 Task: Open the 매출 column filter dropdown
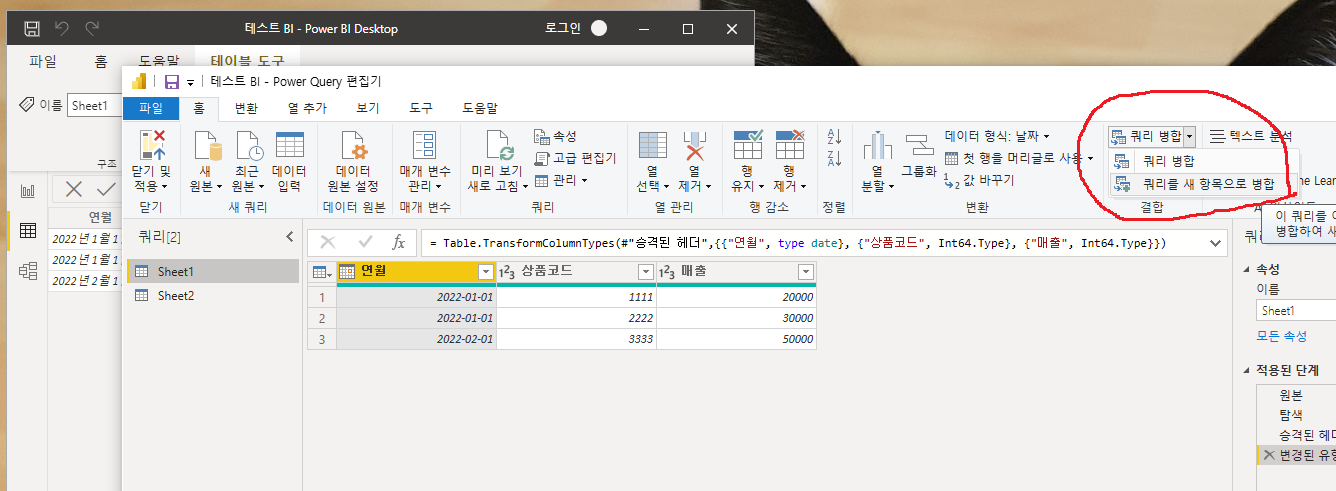(x=805, y=272)
